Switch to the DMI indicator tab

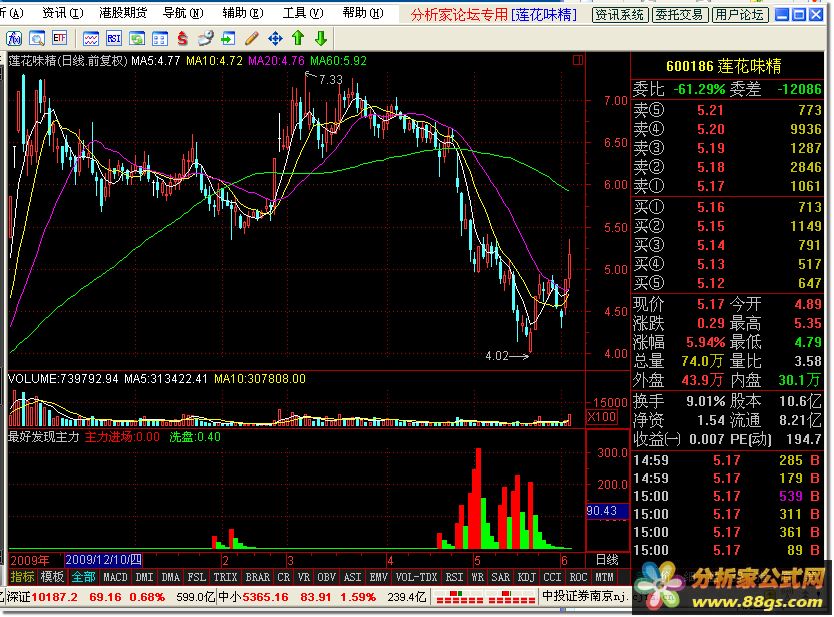[x=145, y=577]
